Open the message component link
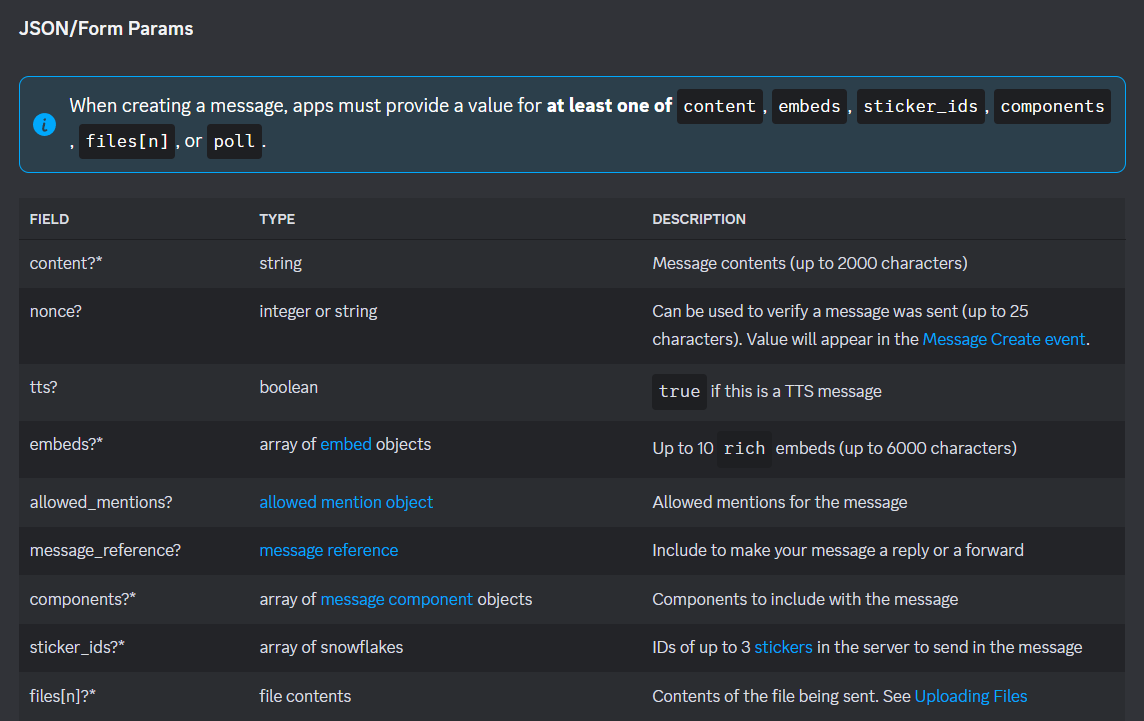 coord(396,599)
